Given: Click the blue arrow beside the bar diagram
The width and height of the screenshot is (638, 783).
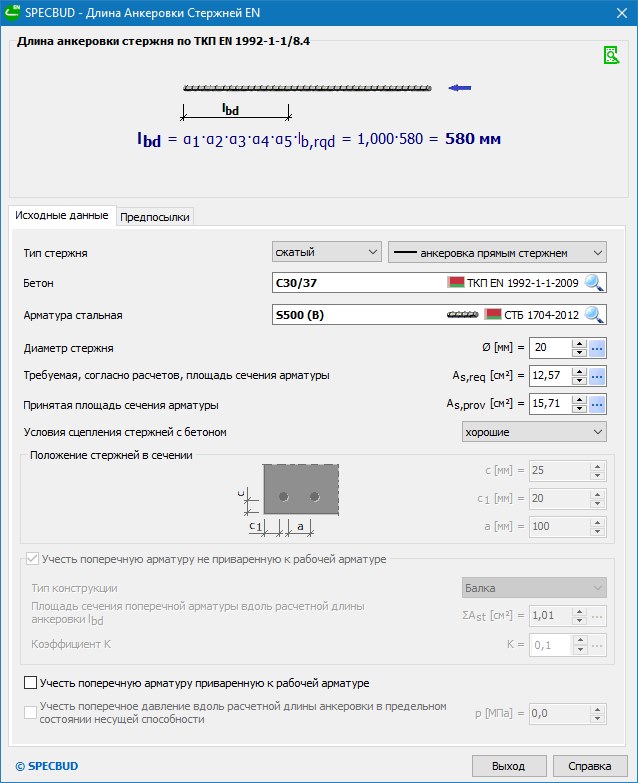Looking at the screenshot, I should [x=459, y=89].
